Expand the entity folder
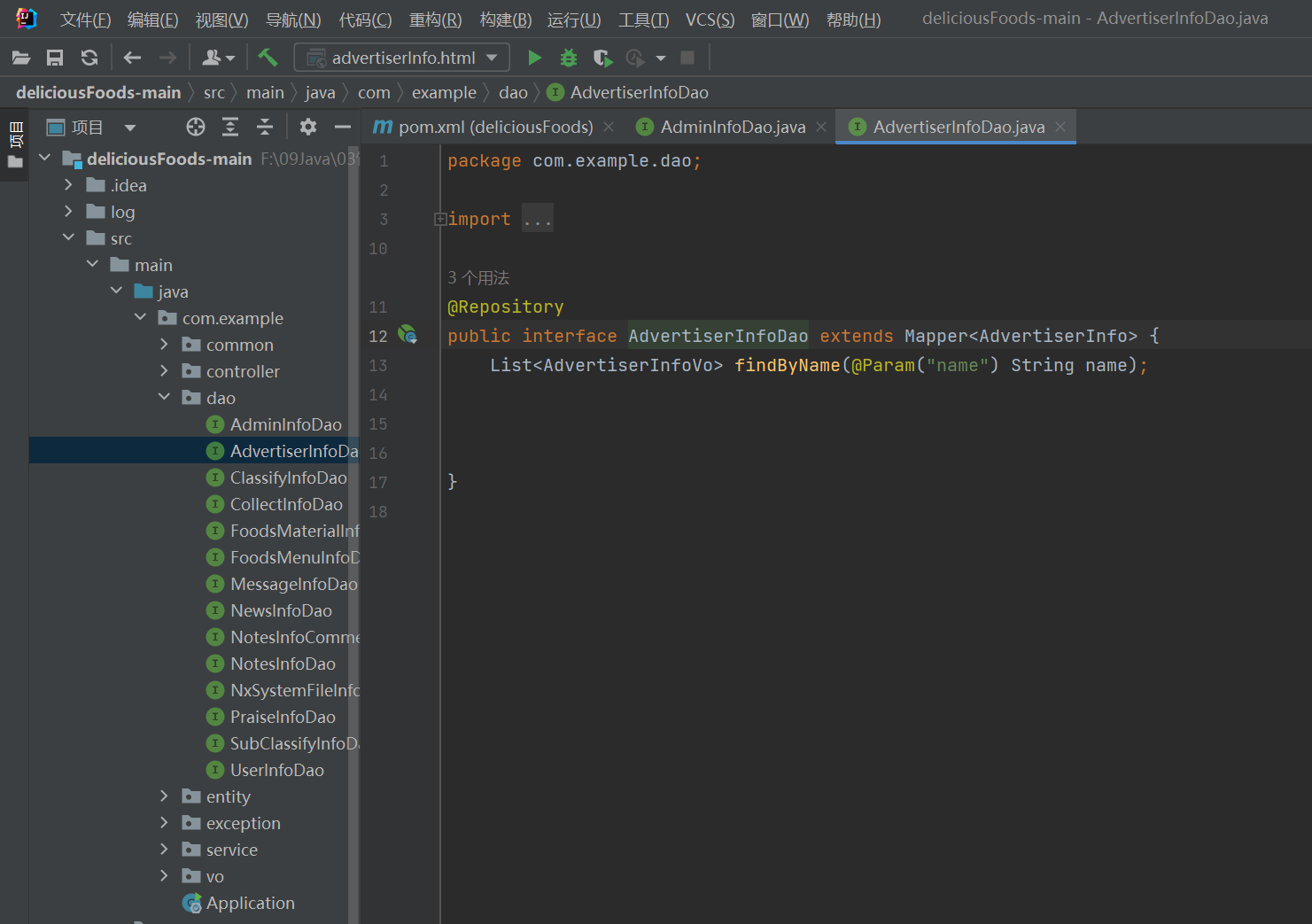This screenshot has width=1312, height=924. click(164, 796)
